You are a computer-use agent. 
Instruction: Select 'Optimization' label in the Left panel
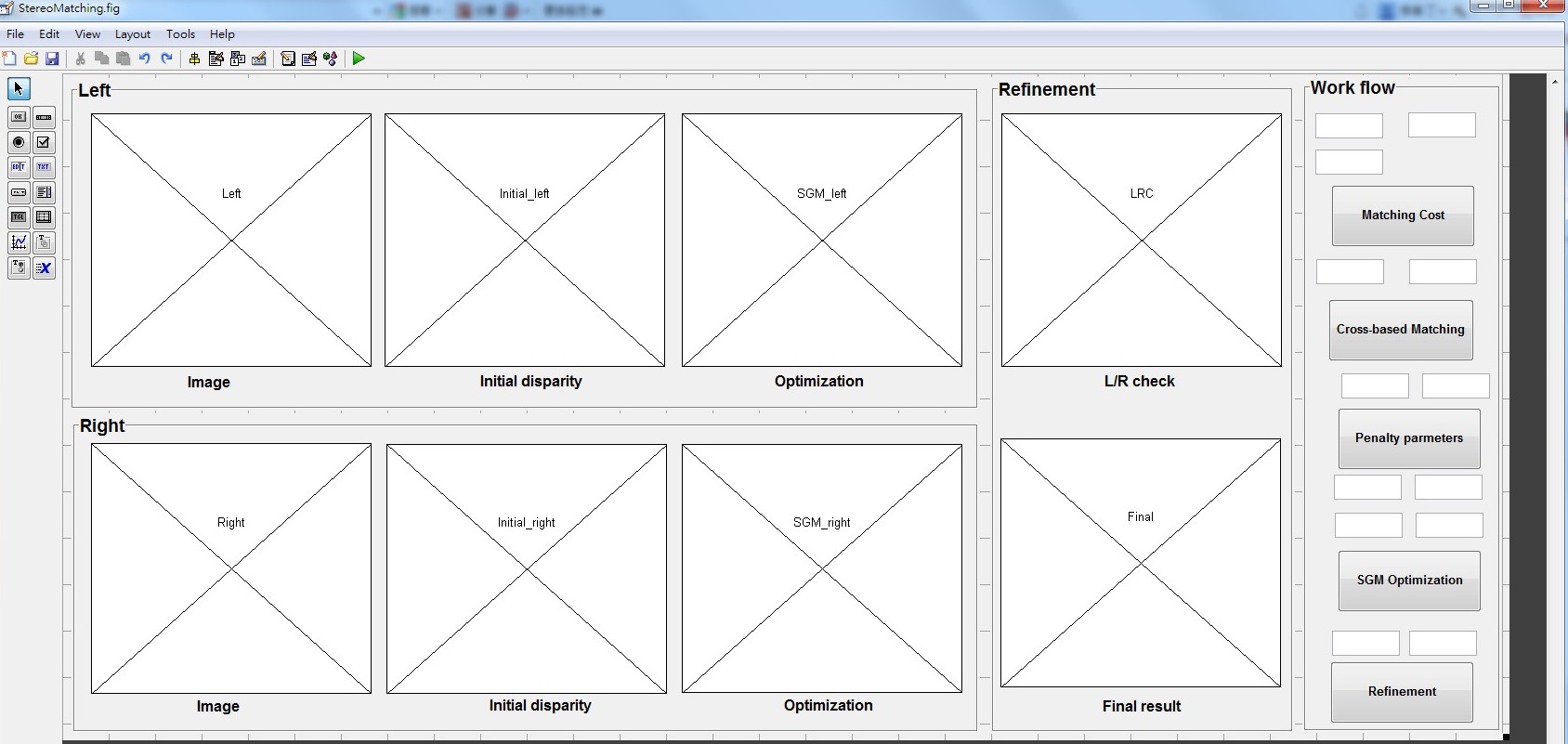tap(819, 381)
